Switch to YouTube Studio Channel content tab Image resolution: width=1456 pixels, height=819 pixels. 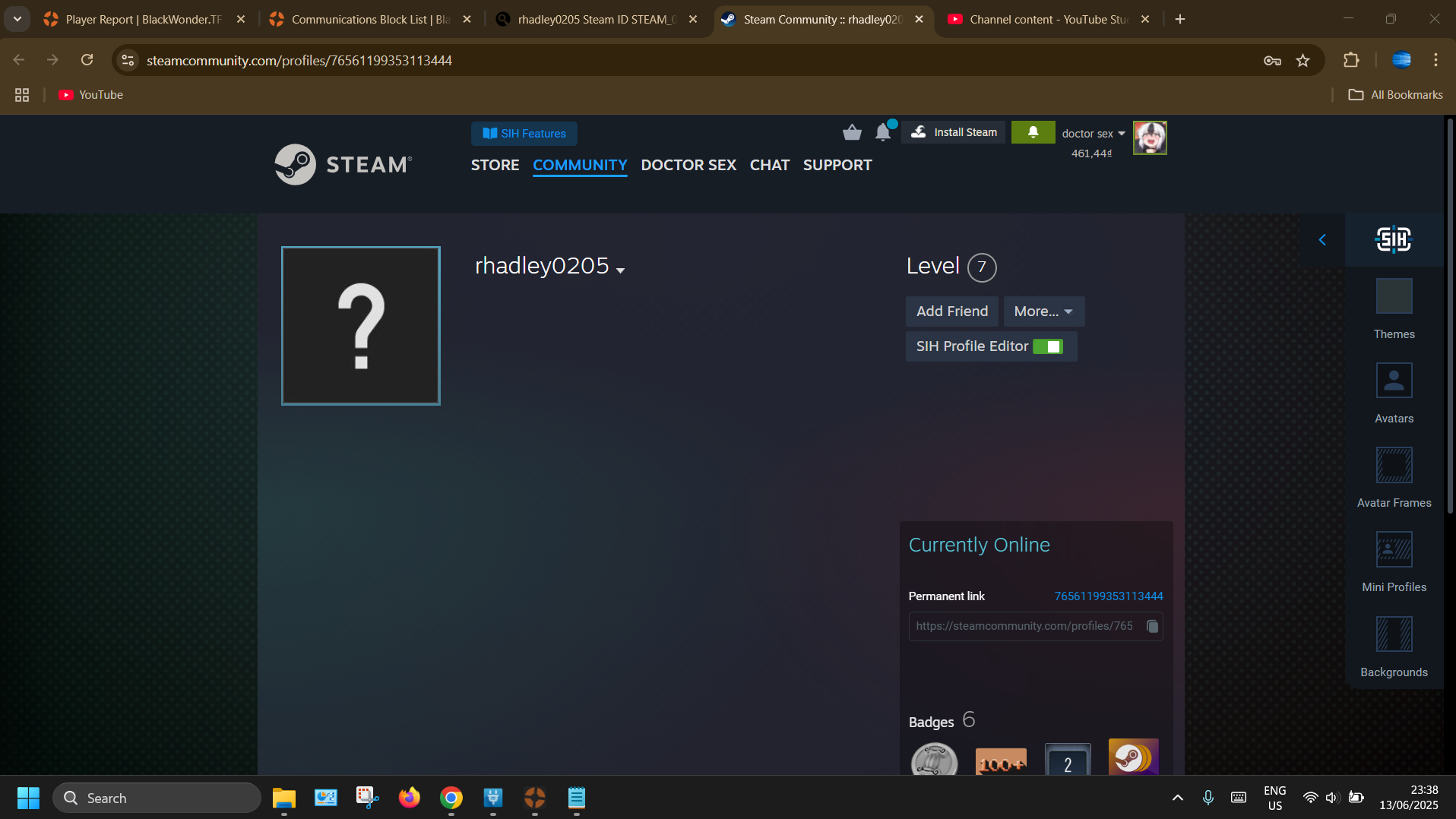[1049, 19]
